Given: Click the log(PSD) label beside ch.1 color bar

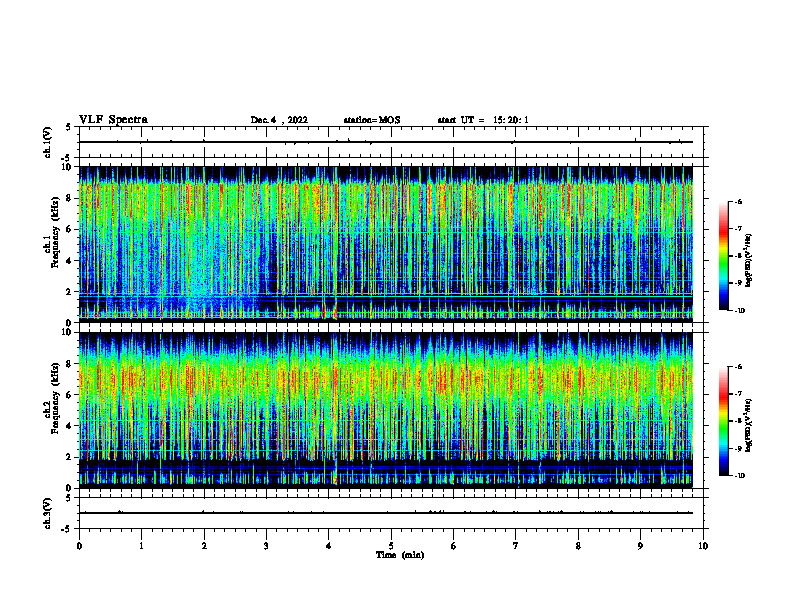Looking at the screenshot, I should 749,260.
